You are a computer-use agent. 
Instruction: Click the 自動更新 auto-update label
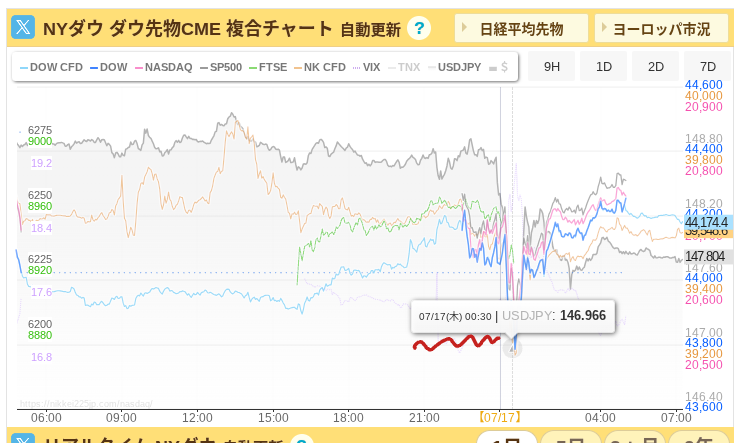tap(370, 30)
